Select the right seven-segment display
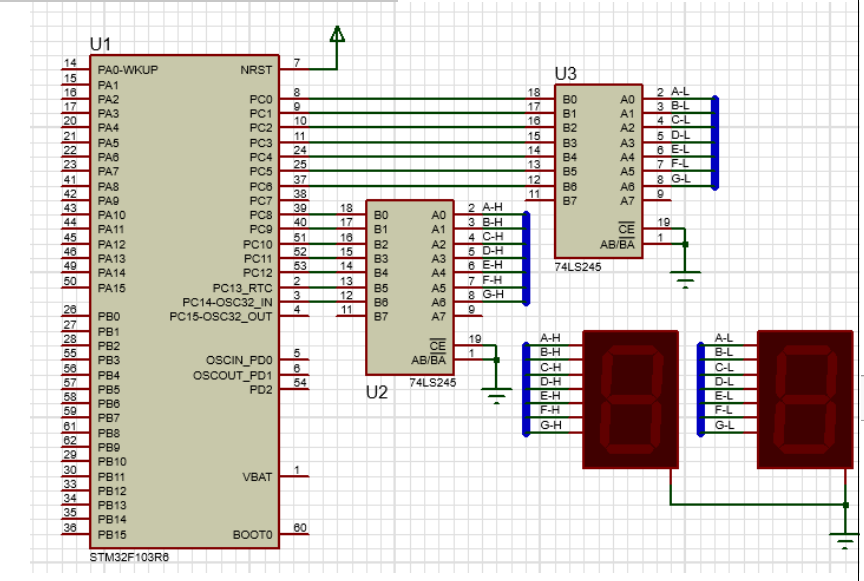The image size is (864, 581). pyautogui.click(x=805, y=400)
